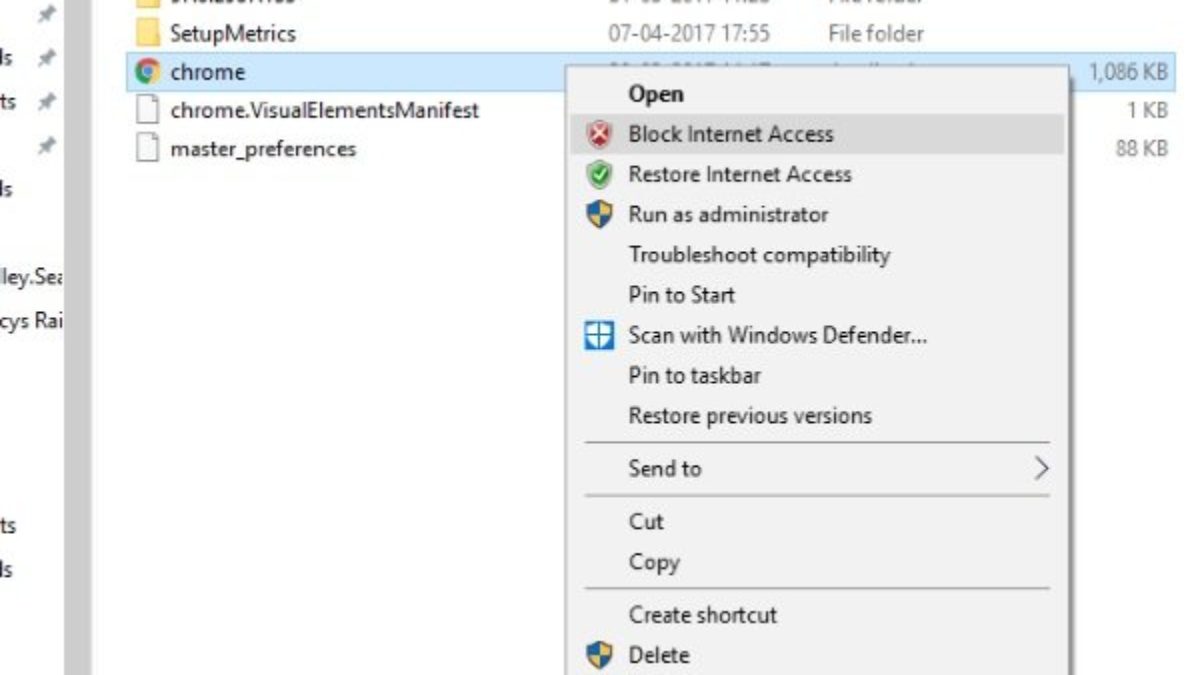Screen dimensions: 1200x675
Task: Select Pin to taskbar option
Action: (694, 376)
